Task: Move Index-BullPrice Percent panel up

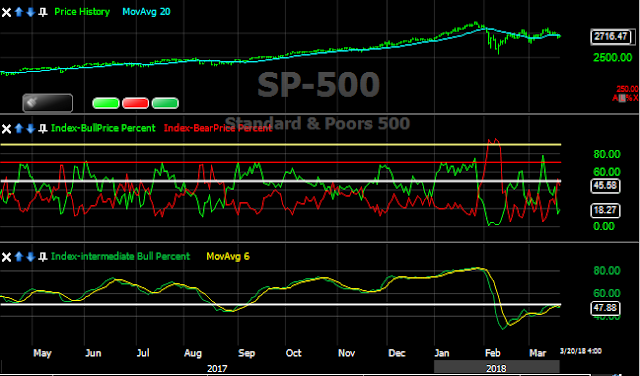Action: tap(19, 129)
